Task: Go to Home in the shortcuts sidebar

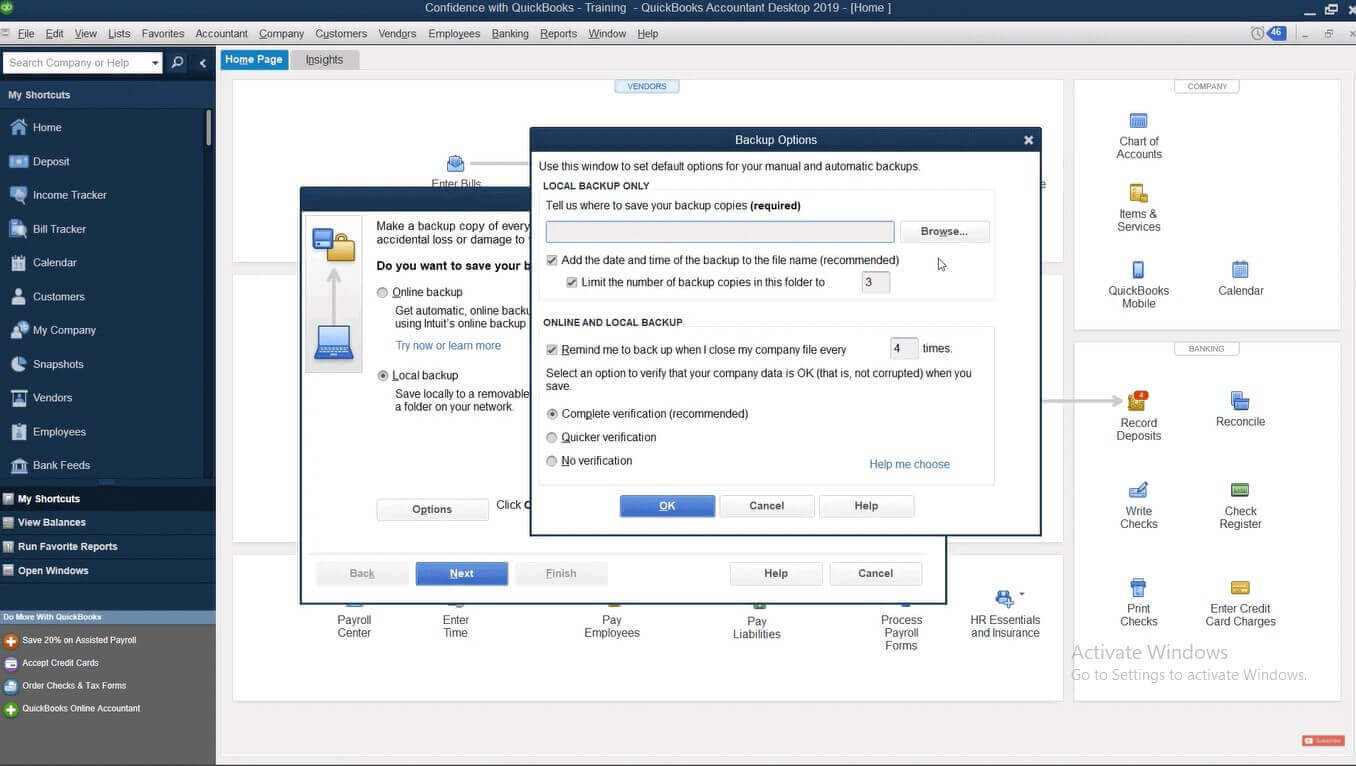Action: pyautogui.click(x=47, y=128)
